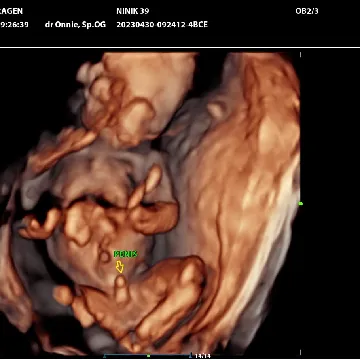Click the AGEN text in header
Screen dimensions: 360x360
point(11,11)
